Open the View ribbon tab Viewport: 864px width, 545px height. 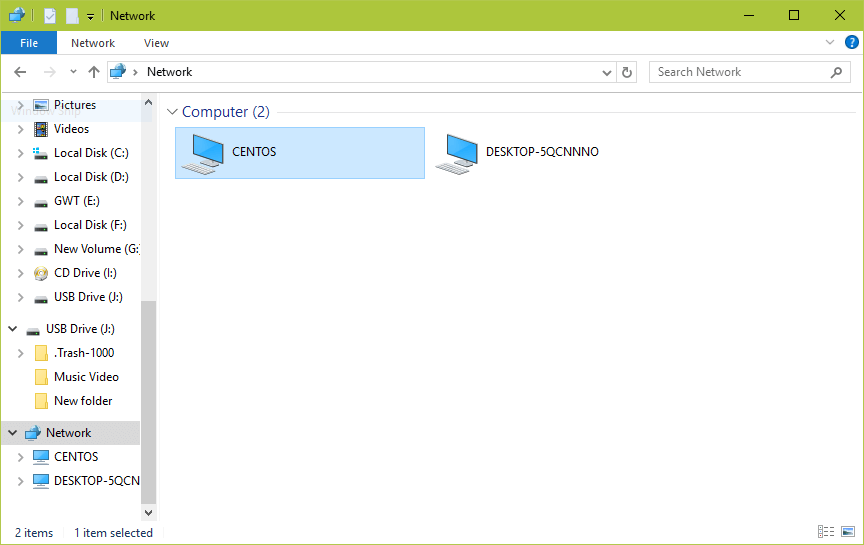156,43
